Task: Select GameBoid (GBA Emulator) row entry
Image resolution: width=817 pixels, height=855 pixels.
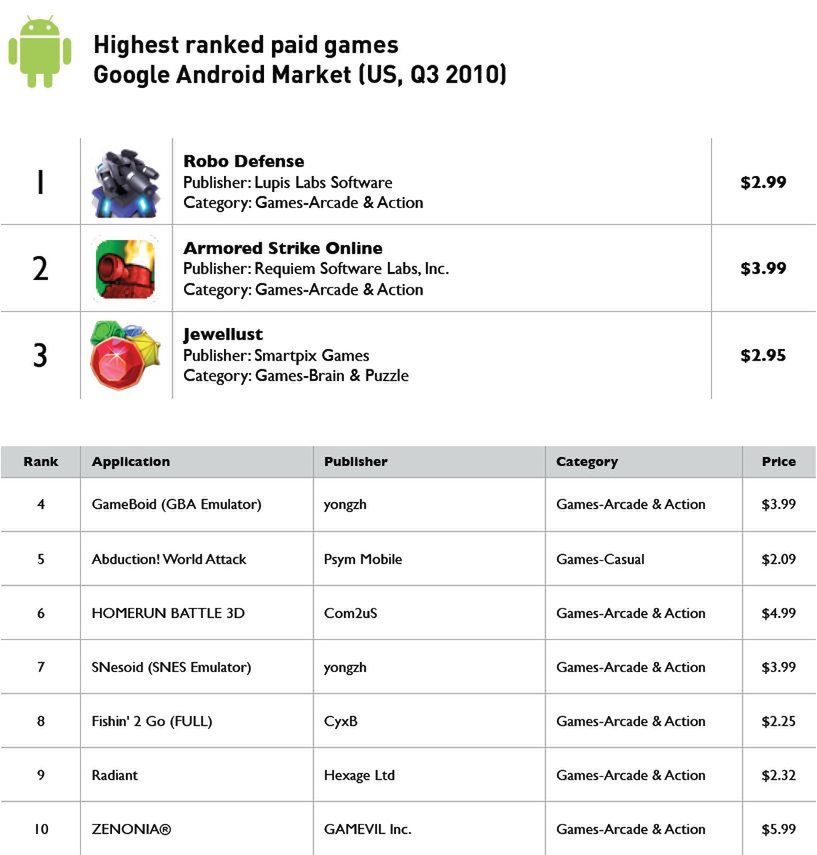Action: tap(177, 505)
